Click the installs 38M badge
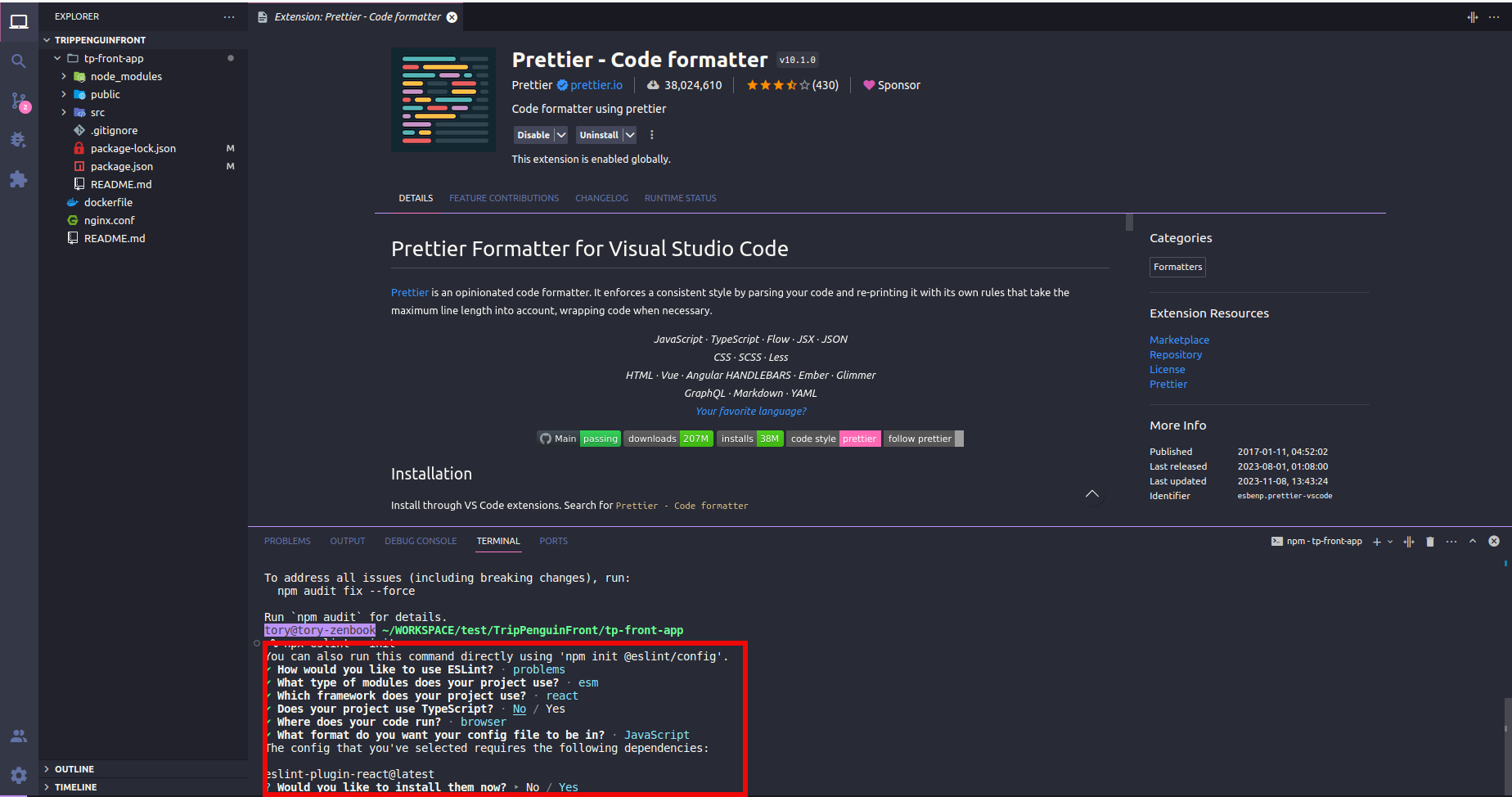Viewport: 1512px width, 797px height. click(x=750, y=439)
